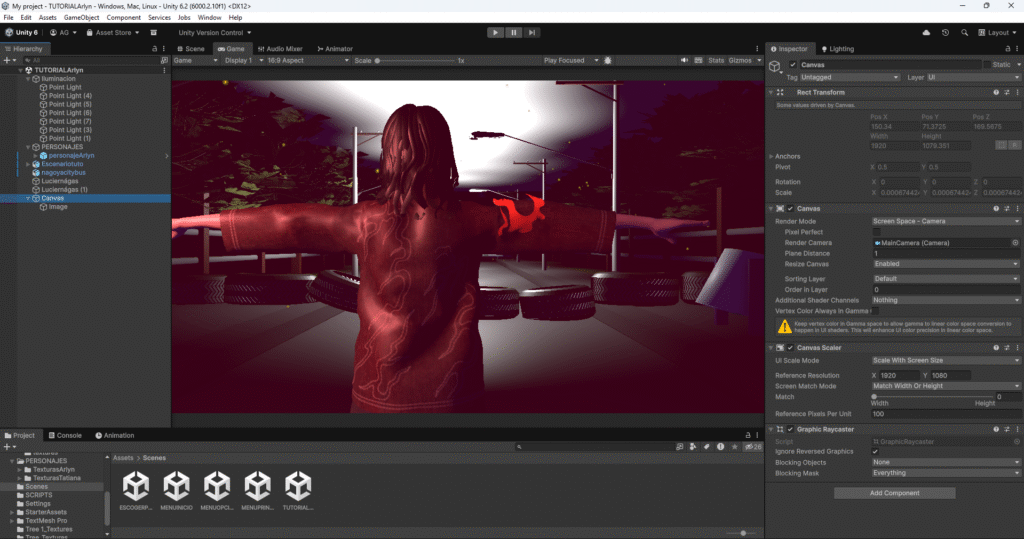Viewport: 1024px width, 539px height.
Task: Expand the Anchors section
Action: [771, 156]
